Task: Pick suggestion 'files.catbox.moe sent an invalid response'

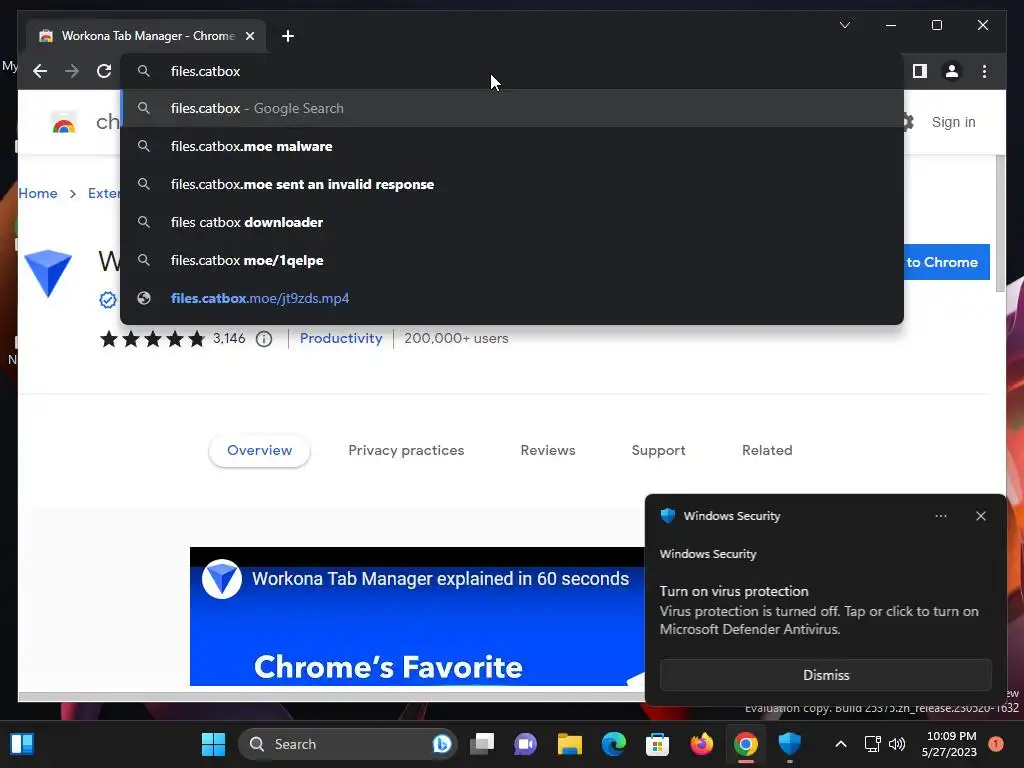Action: 512,184
